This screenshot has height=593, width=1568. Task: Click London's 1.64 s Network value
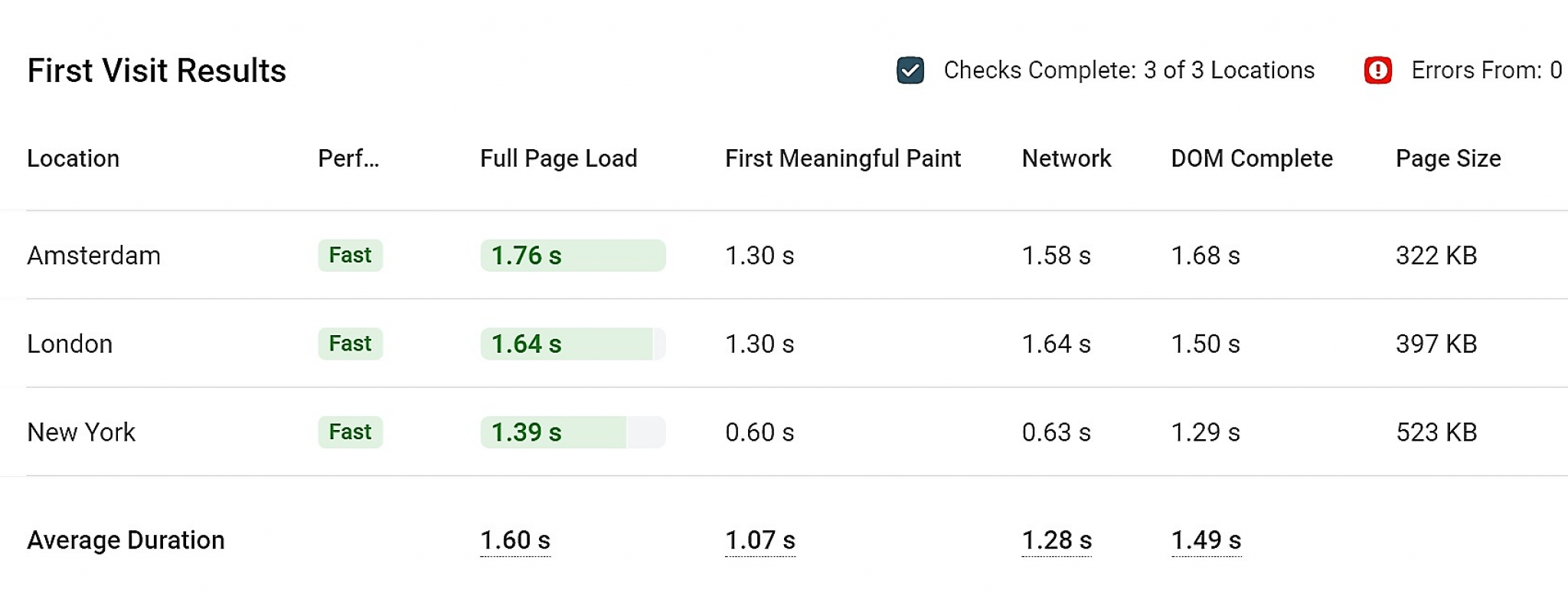tap(1057, 344)
